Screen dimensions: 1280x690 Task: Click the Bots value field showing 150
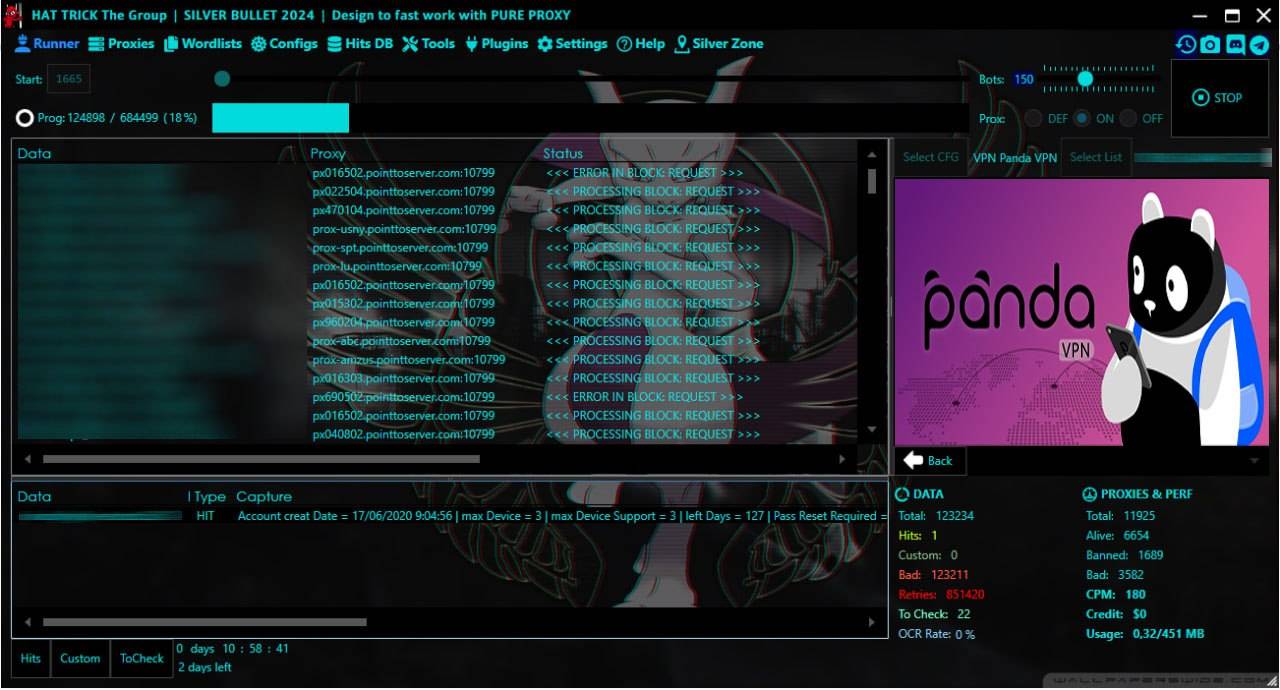1024,79
